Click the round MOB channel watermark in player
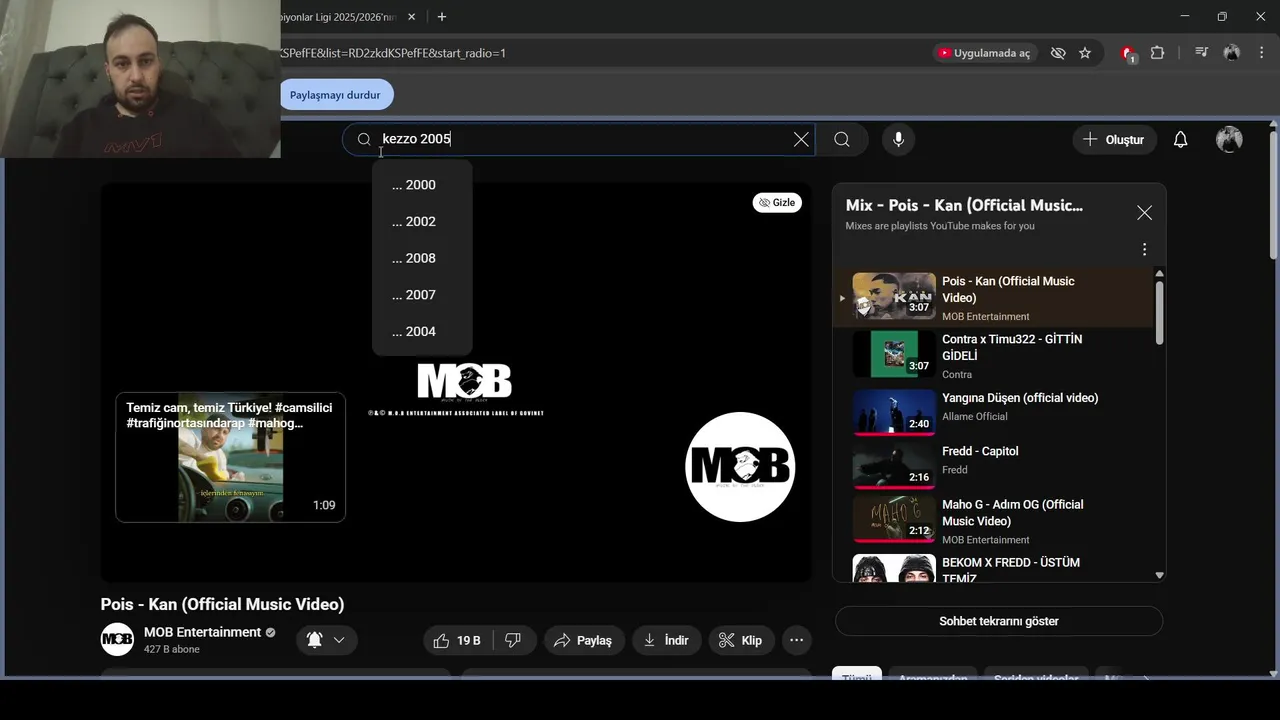The width and height of the screenshot is (1280, 720). pos(740,467)
